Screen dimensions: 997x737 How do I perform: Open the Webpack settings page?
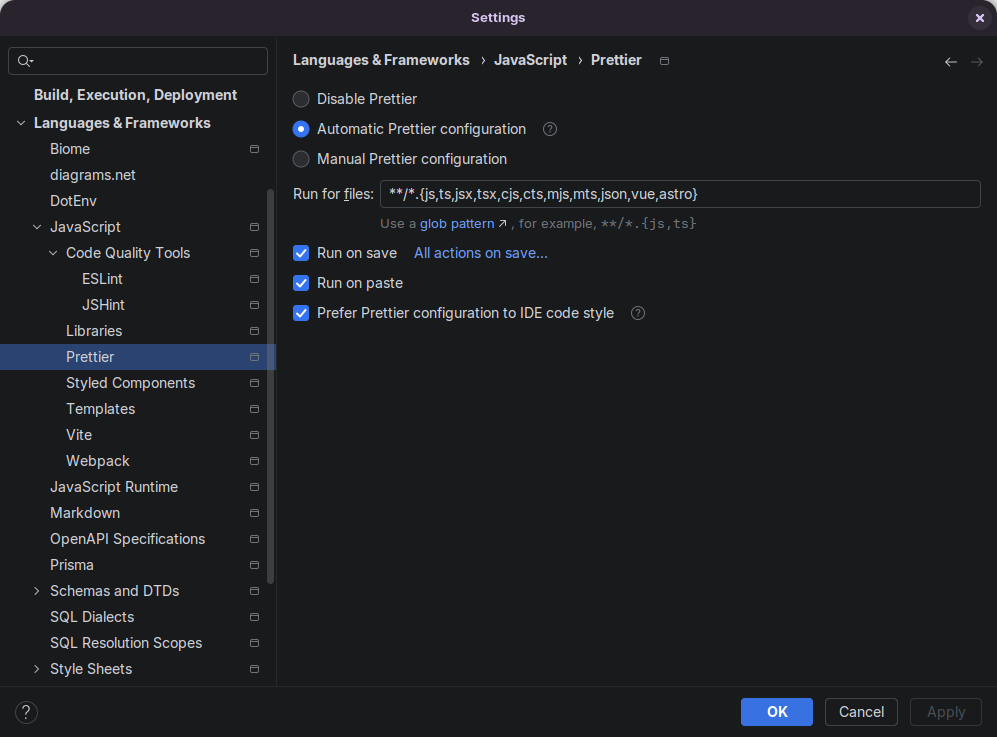click(x=97, y=461)
